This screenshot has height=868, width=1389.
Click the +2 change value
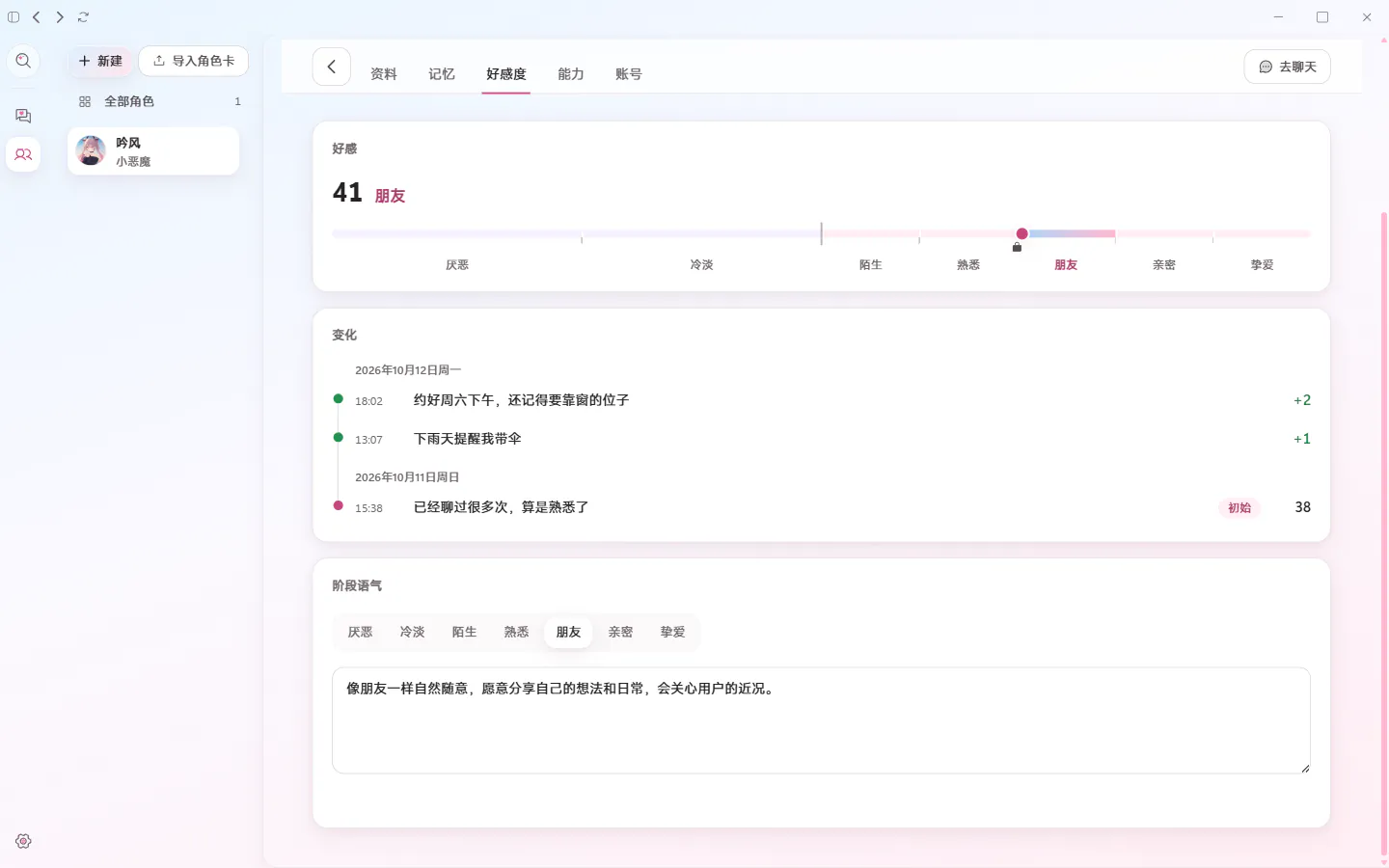[x=1302, y=400]
